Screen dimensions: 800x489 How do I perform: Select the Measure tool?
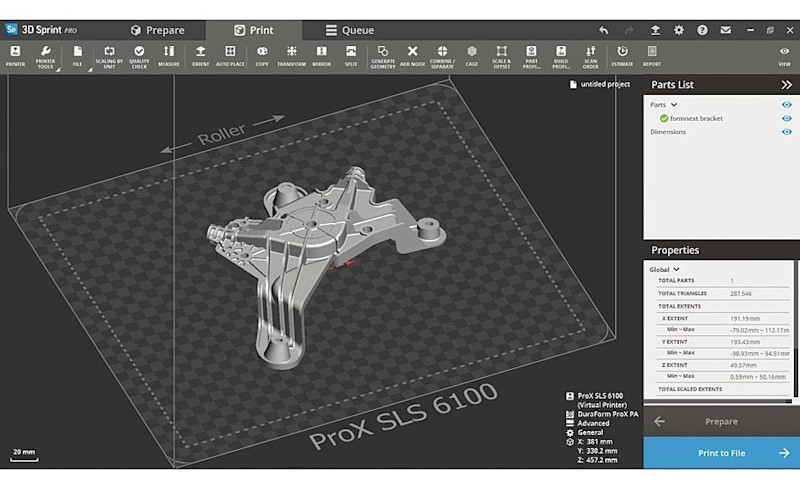(x=168, y=56)
